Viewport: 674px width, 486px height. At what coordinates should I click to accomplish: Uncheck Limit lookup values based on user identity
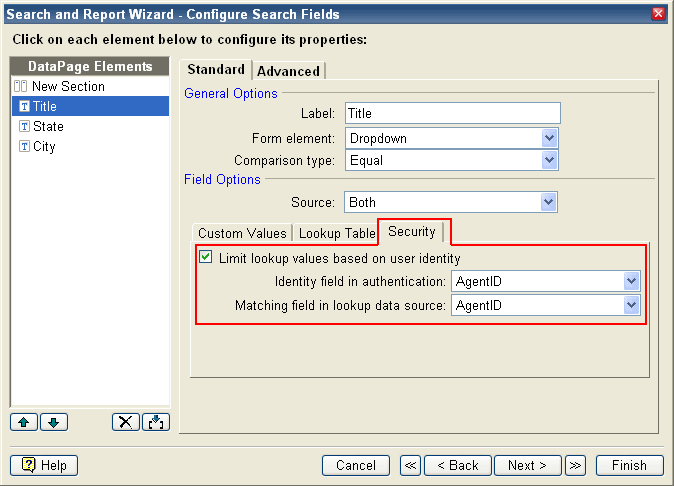(205, 257)
